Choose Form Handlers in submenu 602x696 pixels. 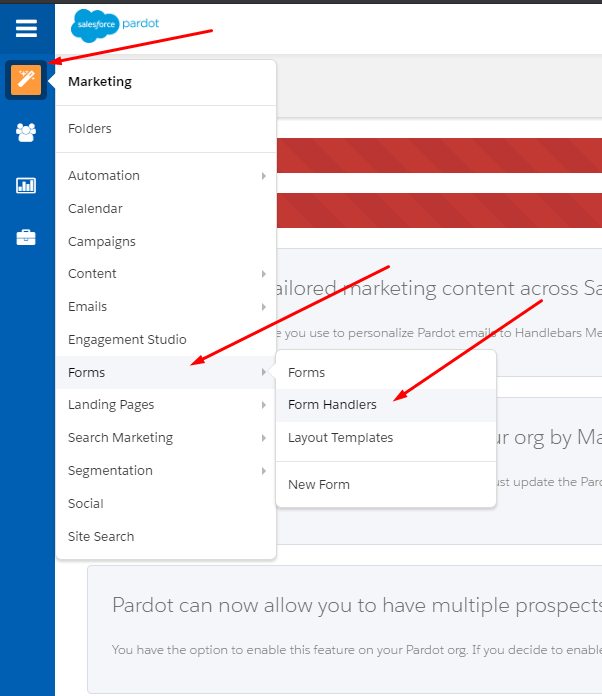pos(386,405)
